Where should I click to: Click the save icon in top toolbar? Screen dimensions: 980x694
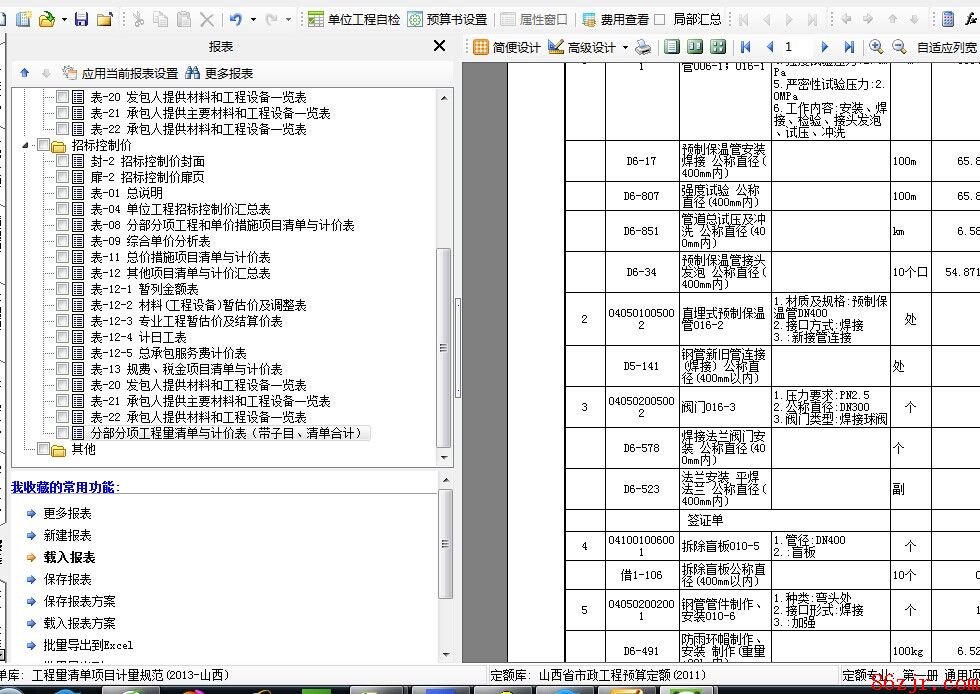point(81,19)
